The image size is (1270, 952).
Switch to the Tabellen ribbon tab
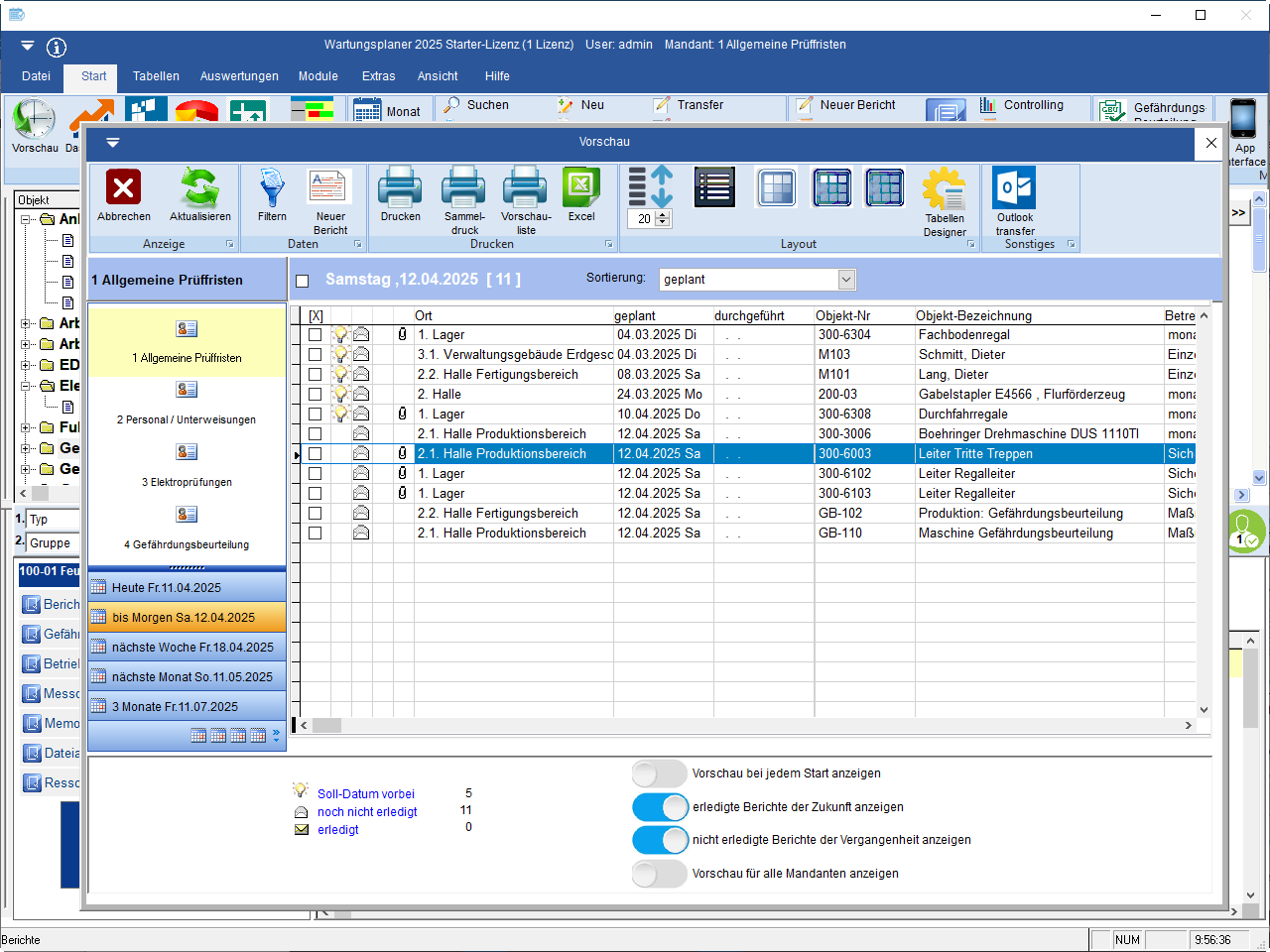coord(156,76)
